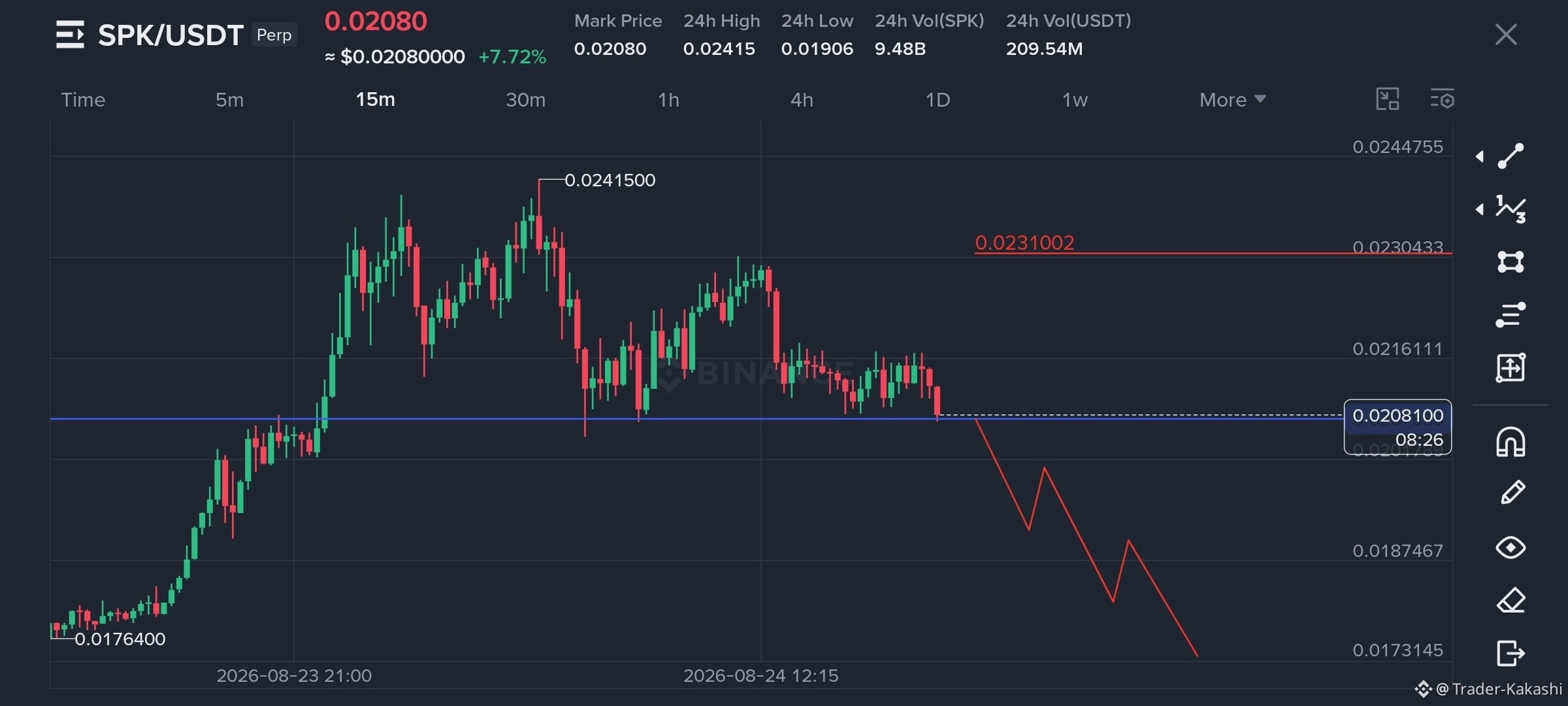
Task: Open the indicator settings icon
Action: 1442,99
